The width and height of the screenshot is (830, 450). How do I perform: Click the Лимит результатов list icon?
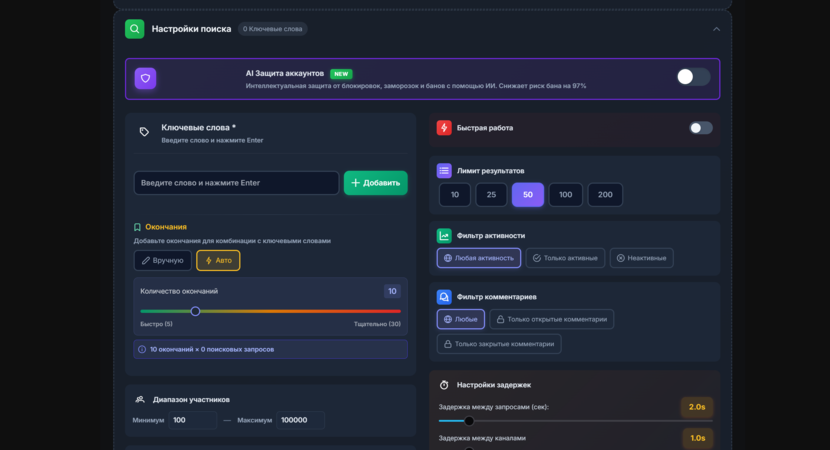(444, 170)
